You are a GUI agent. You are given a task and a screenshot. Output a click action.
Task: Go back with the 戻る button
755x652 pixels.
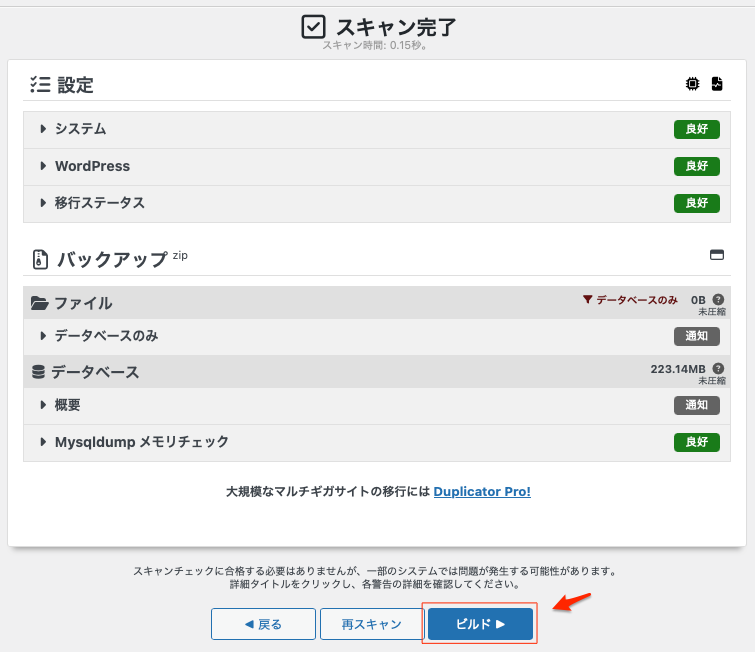tap(263, 624)
